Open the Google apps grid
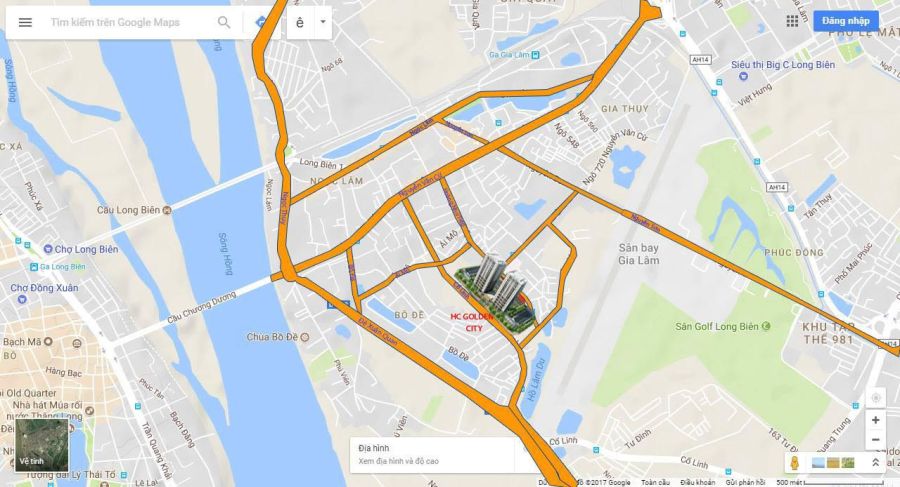The width and height of the screenshot is (900, 487). (x=792, y=21)
